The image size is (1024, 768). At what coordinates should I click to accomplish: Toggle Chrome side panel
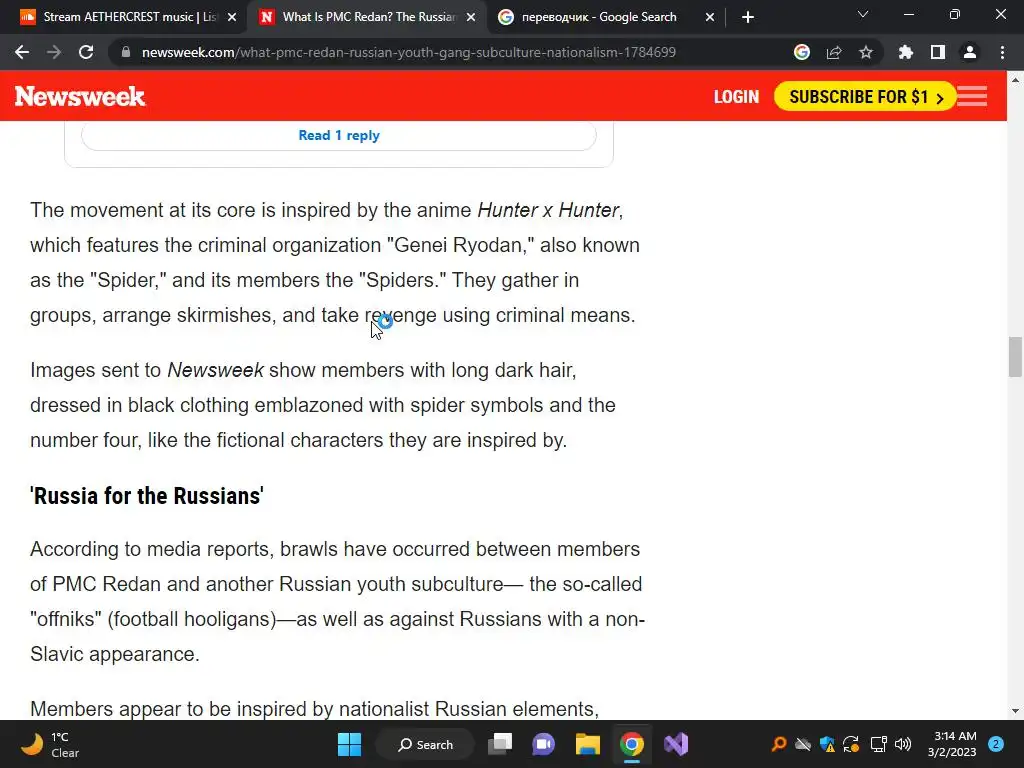[x=938, y=52]
